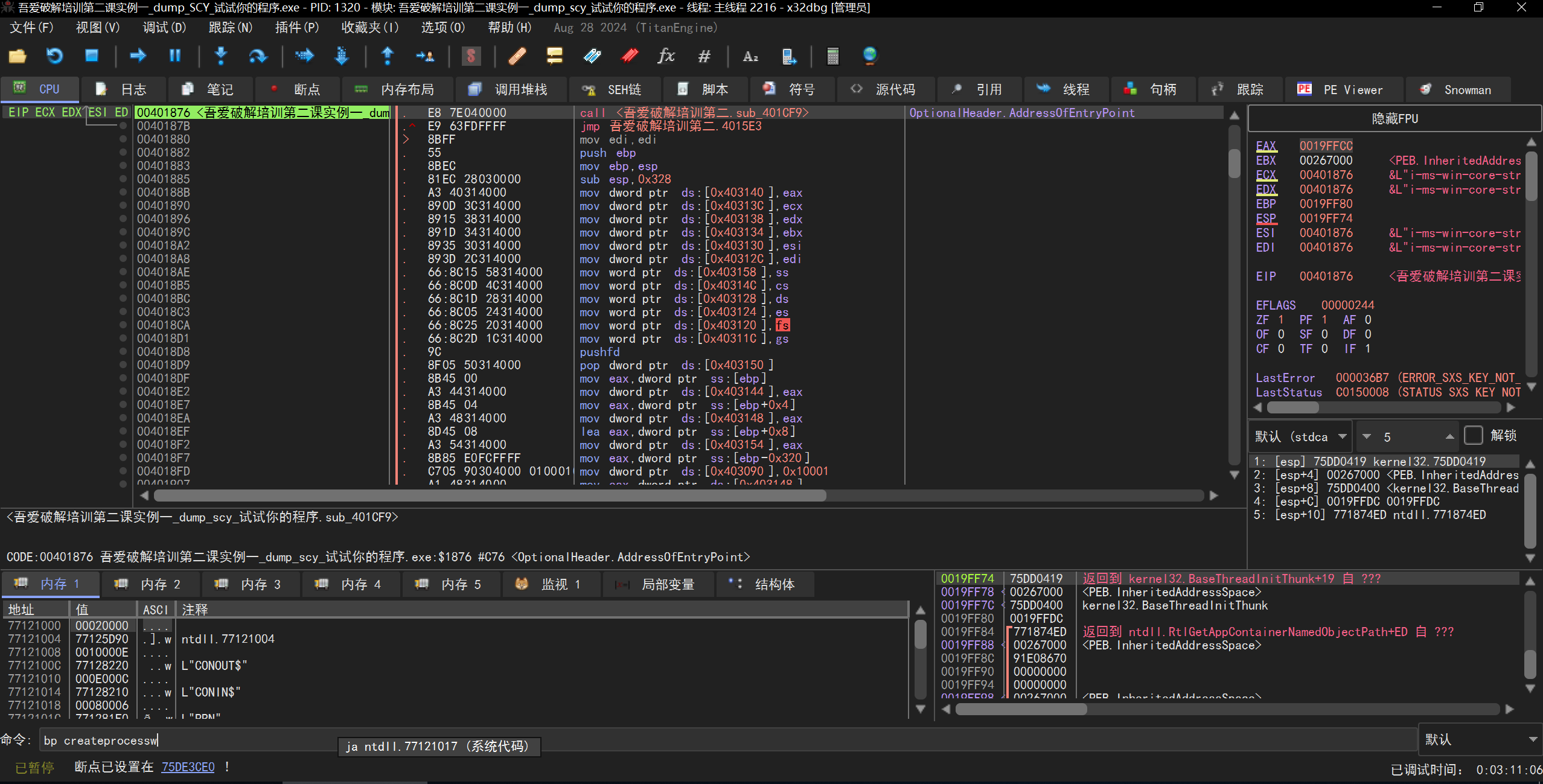Image resolution: width=1543 pixels, height=784 pixels.
Task: Open the argument count dropdown showing 5
Action: pos(1408,436)
